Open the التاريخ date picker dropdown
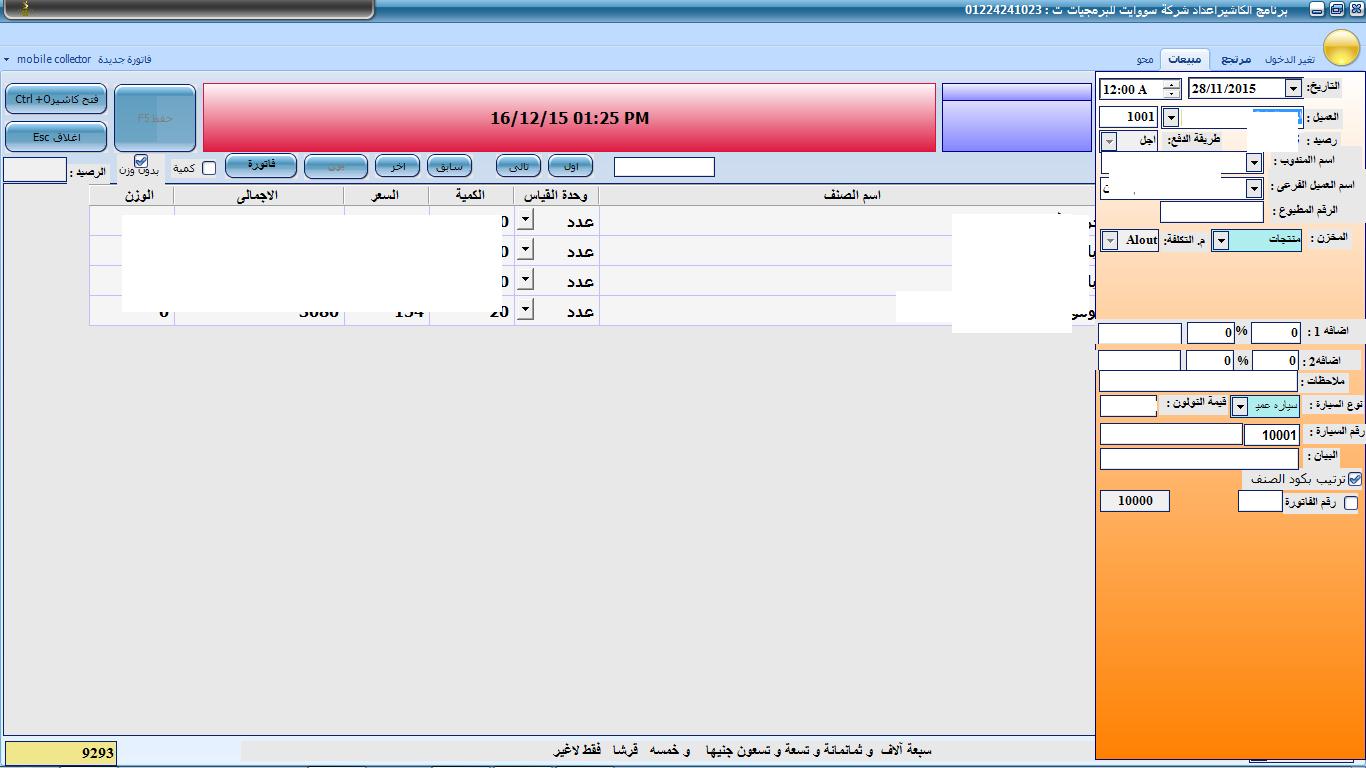Image resolution: width=1366 pixels, height=768 pixels. click(1293, 89)
